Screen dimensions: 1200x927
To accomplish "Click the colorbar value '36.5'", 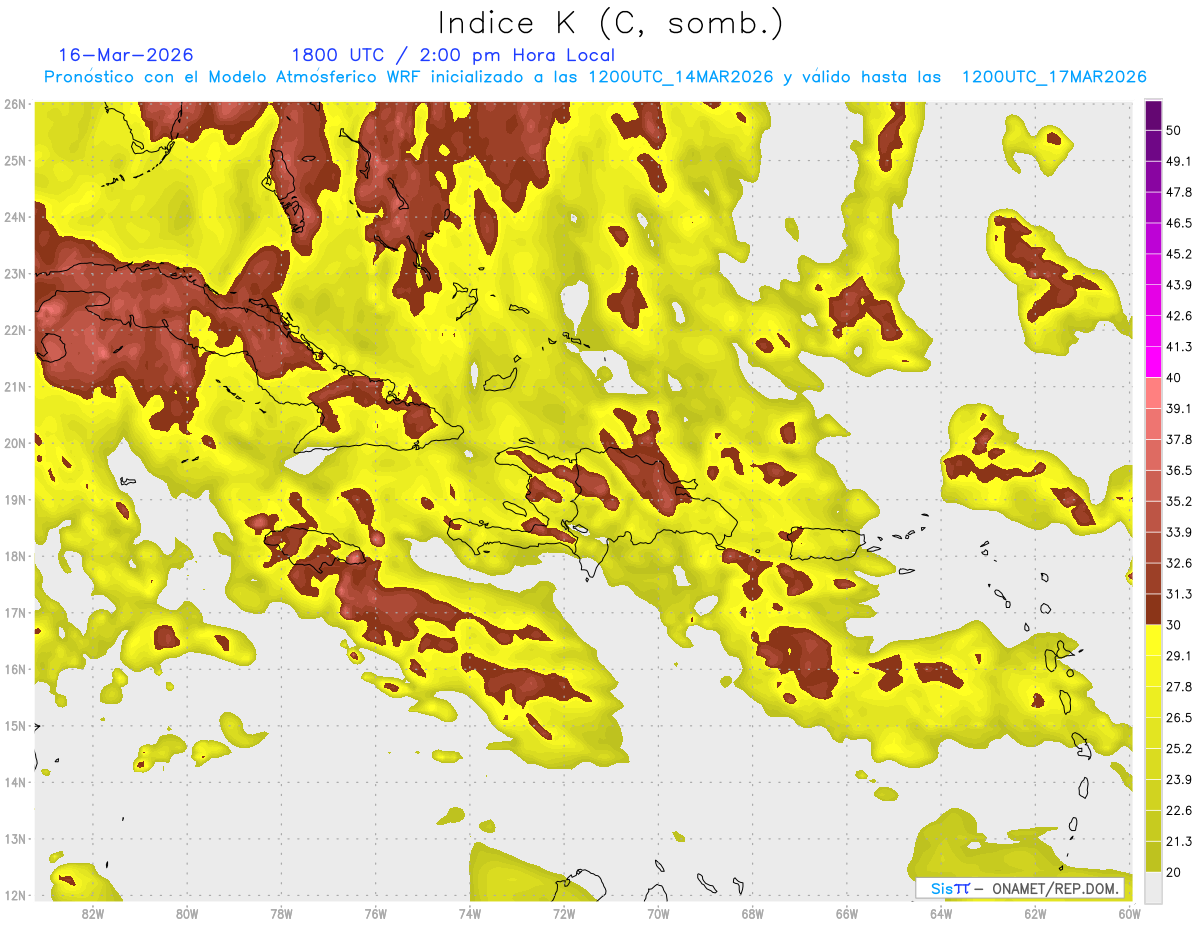I will click(x=1179, y=470).
